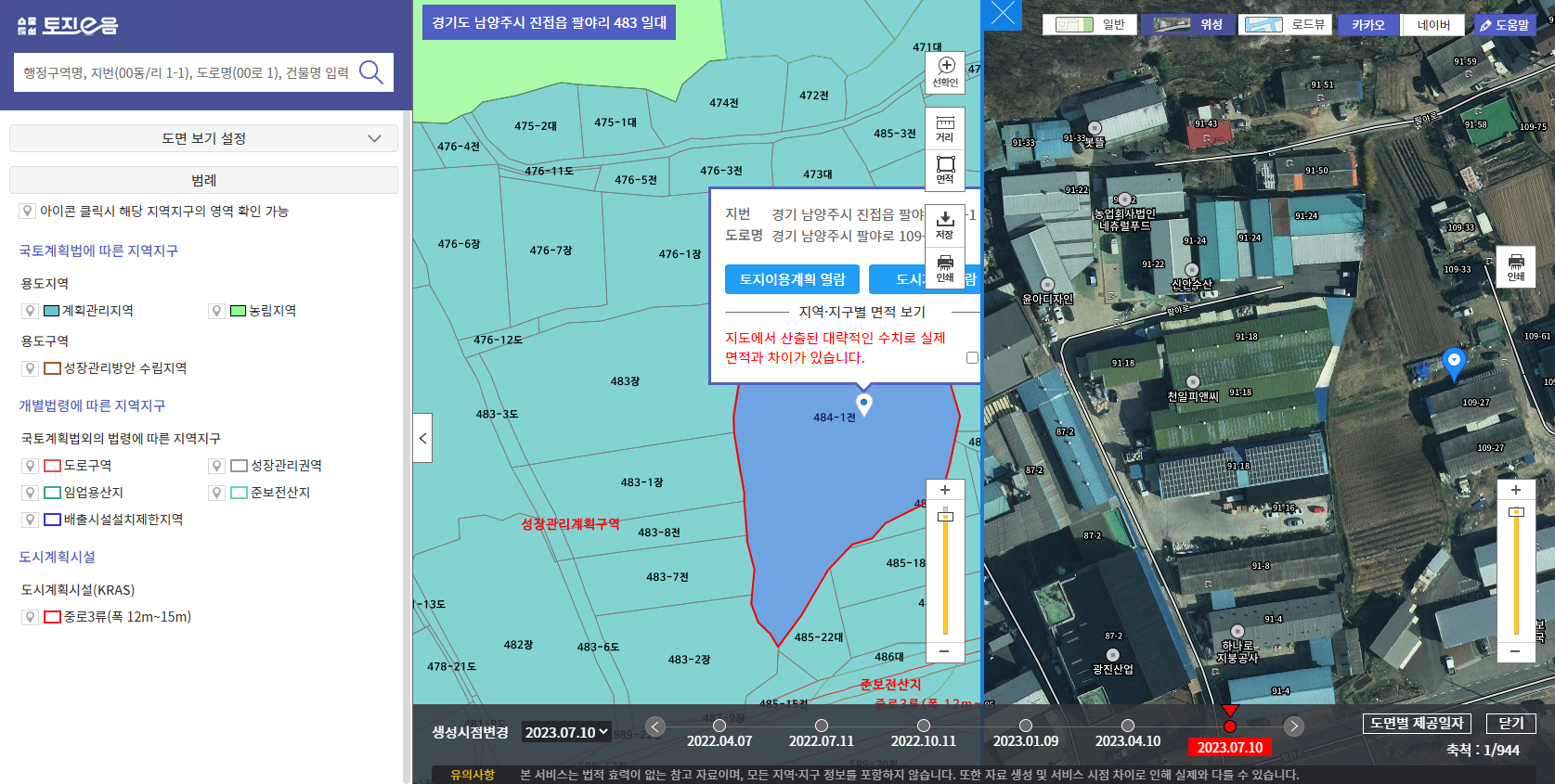Show 성장관리권역 location icon
1555x784 pixels.
(x=217, y=466)
